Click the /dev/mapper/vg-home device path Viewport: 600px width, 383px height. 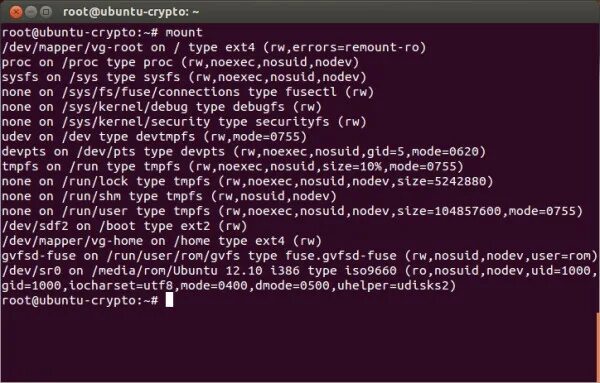coord(72,241)
